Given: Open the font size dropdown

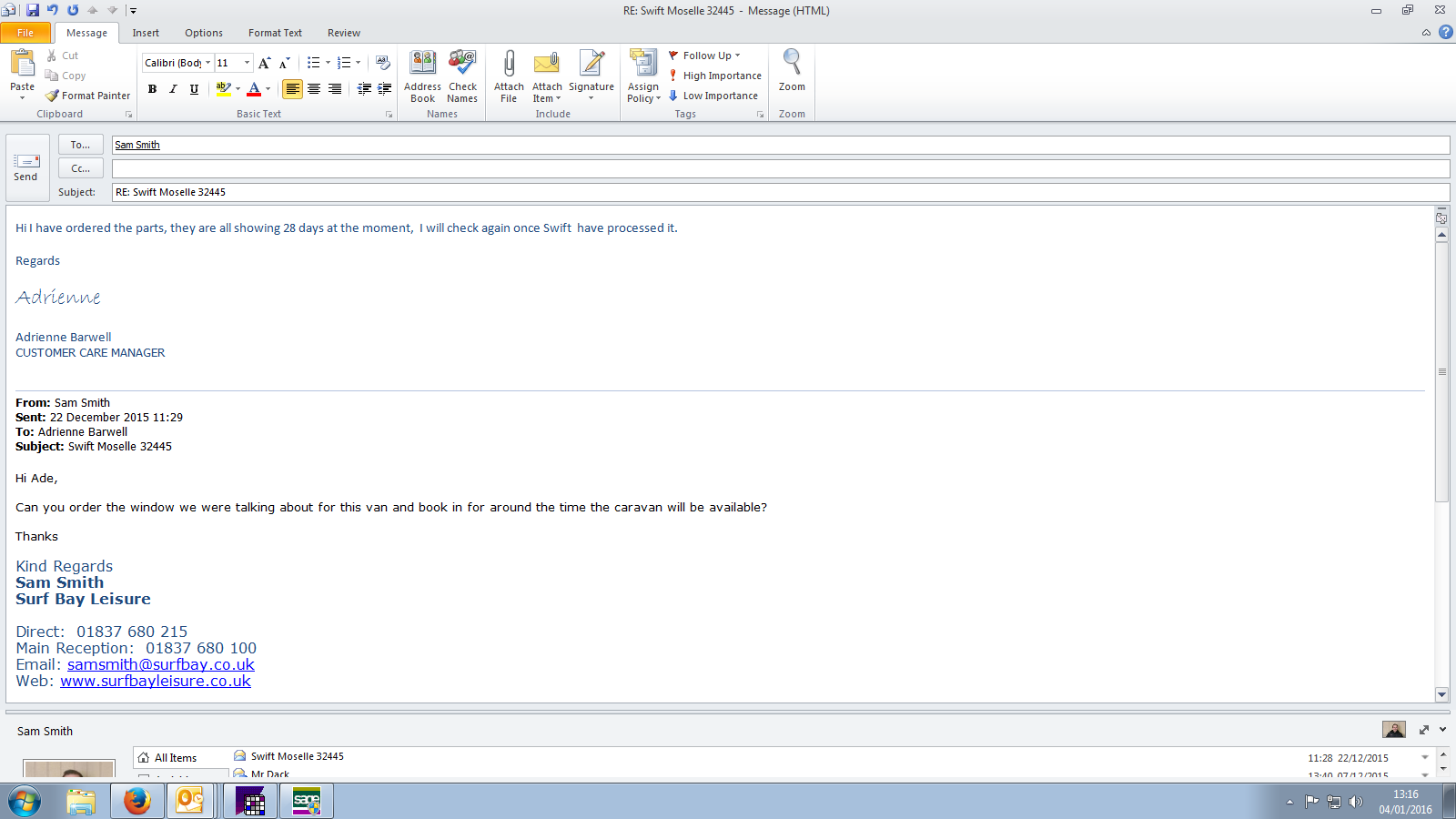Looking at the screenshot, I should tap(247, 63).
